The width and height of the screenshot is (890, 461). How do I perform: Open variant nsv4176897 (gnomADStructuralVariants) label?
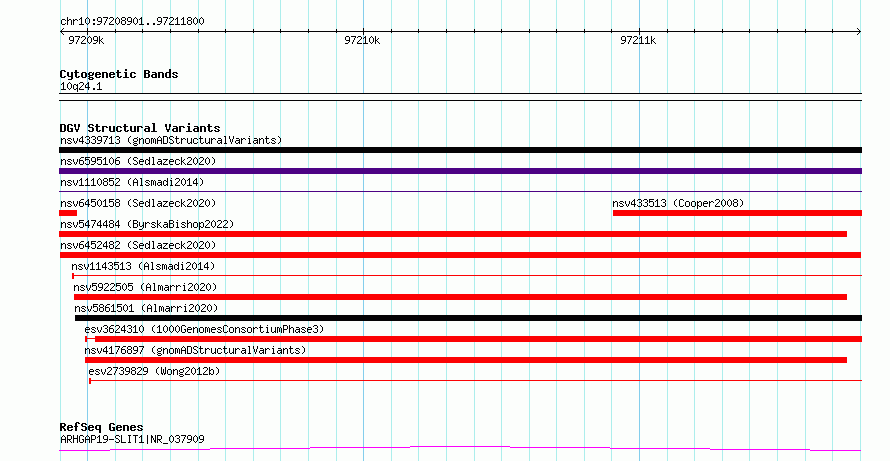(x=195, y=350)
